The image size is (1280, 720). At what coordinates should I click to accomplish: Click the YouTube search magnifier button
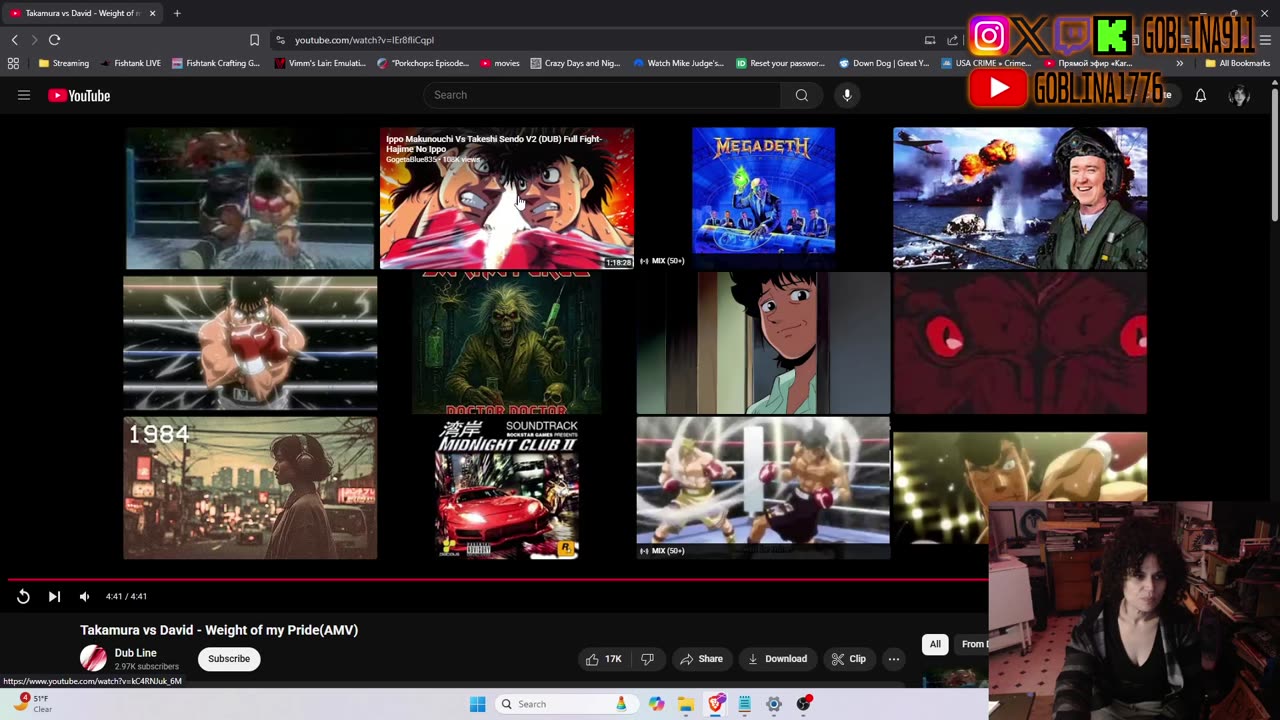tap(802, 95)
